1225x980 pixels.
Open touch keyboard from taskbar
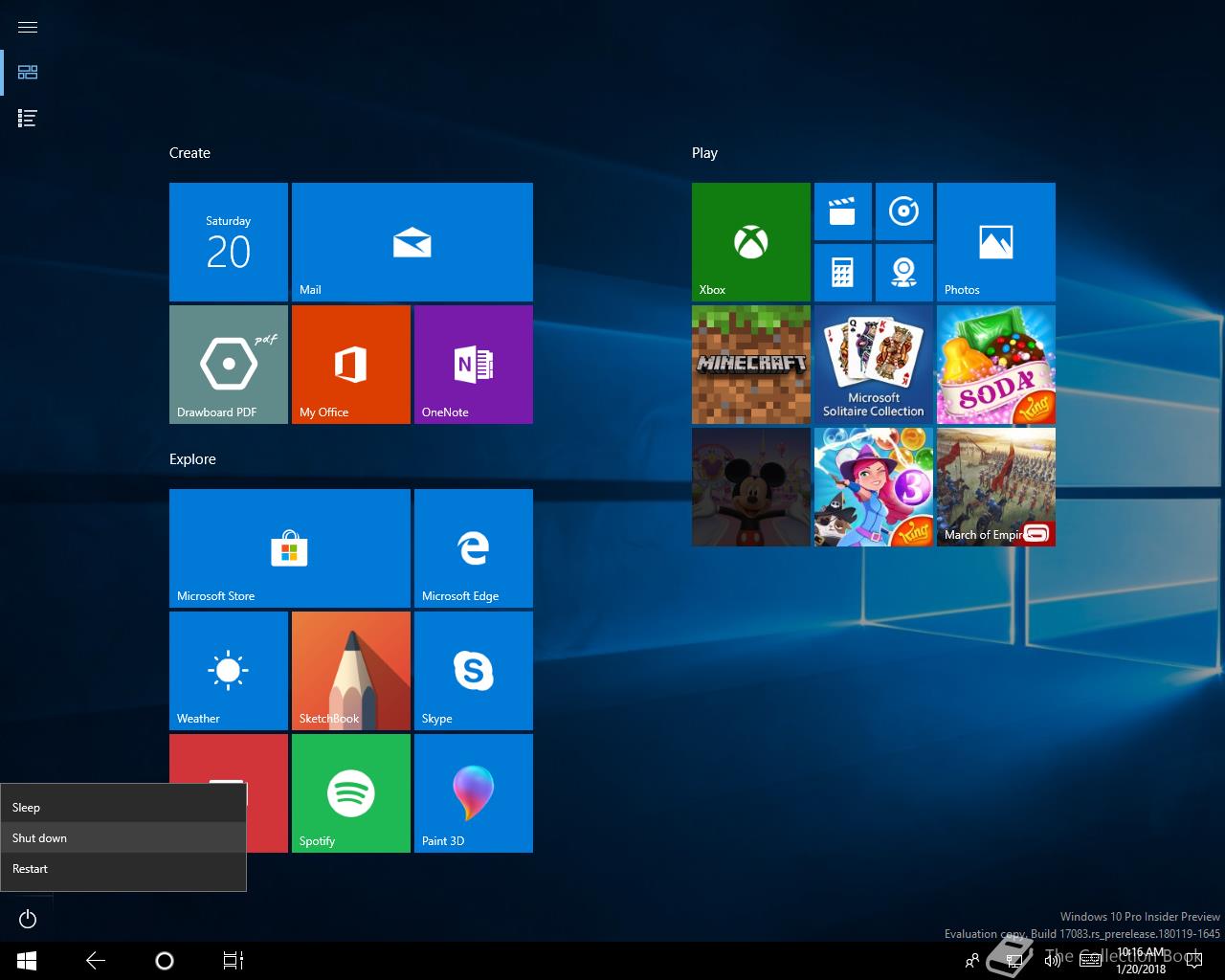tap(1090, 961)
